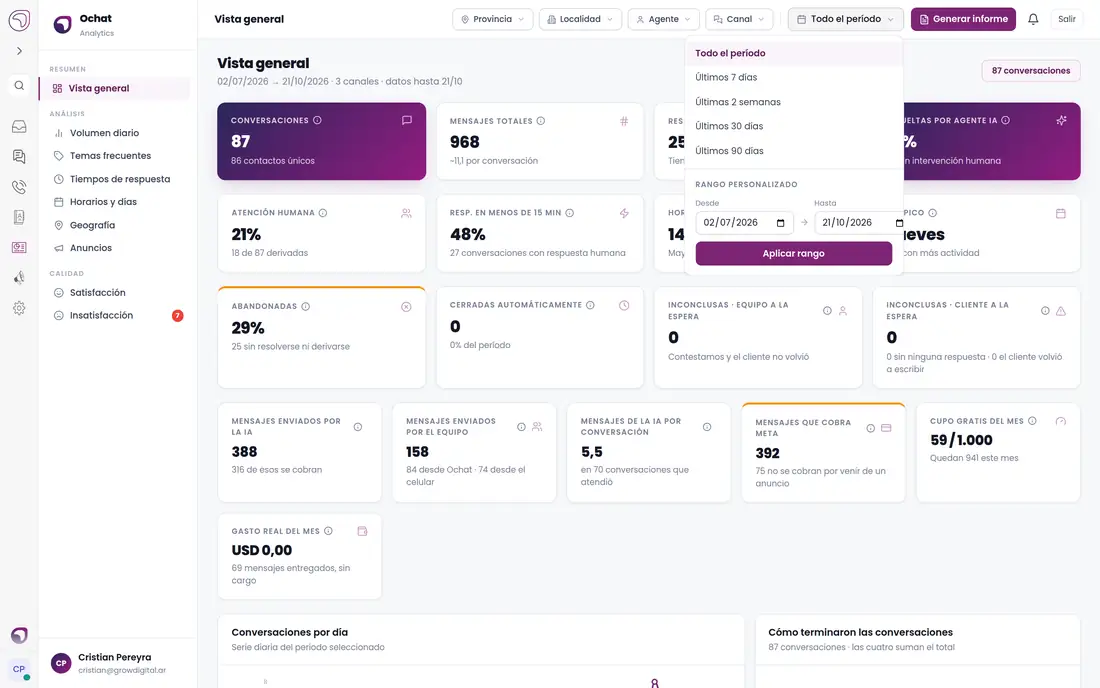Open the search icon in left rail
This screenshot has height=688, width=1100.
pos(19,86)
